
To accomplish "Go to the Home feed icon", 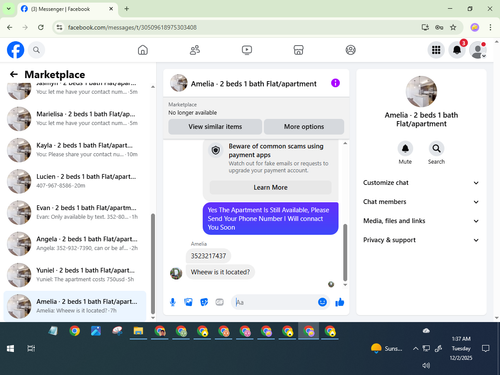I will coord(143,50).
